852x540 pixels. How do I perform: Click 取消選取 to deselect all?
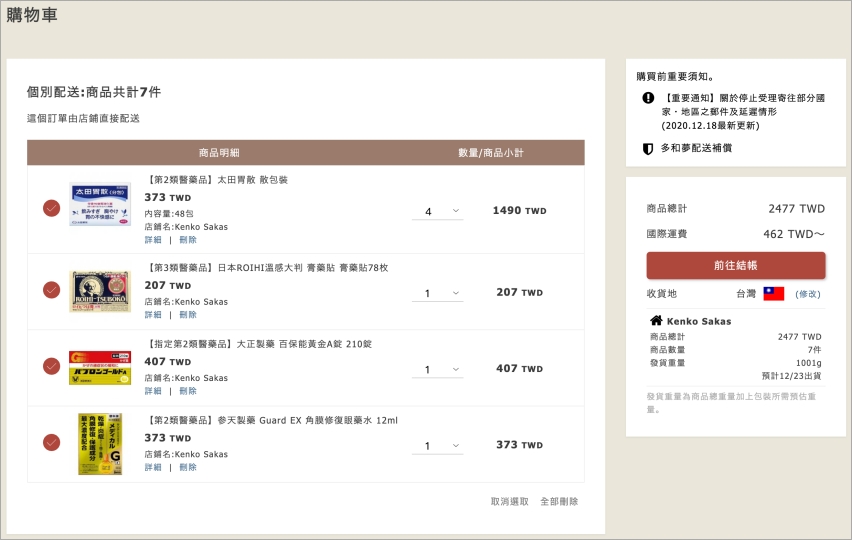pyautogui.click(x=509, y=501)
